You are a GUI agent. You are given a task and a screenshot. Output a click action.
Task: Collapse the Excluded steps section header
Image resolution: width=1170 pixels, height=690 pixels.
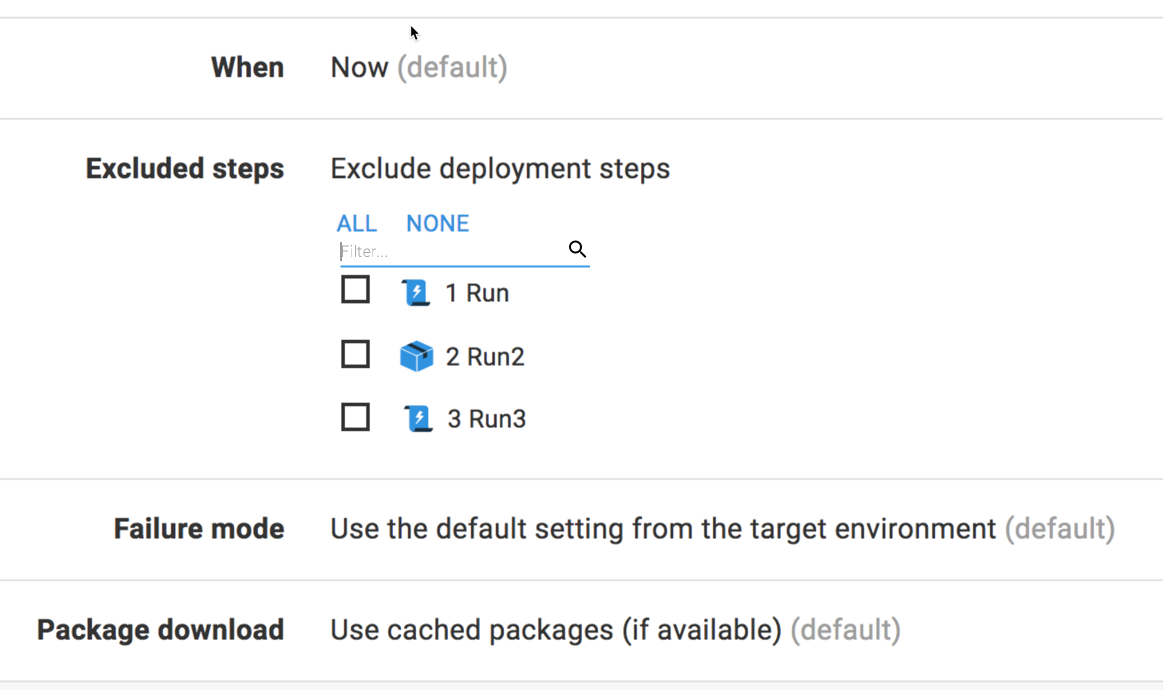[185, 169]
